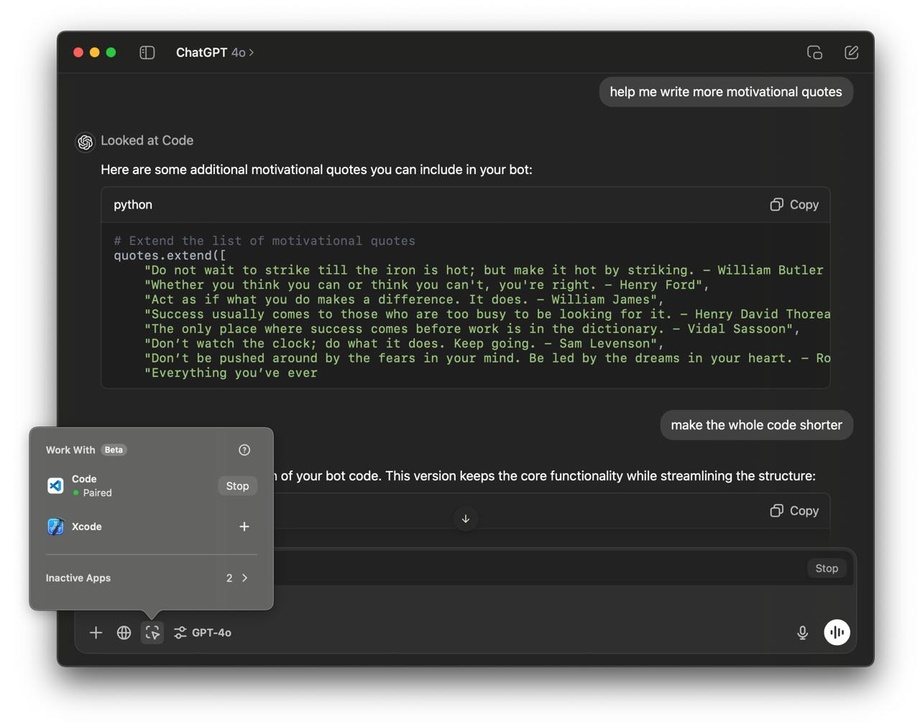920x727 pixels.
Task: Click the Sam Levenson quote line
Action: pyautogui.click(x=404, y=344)
